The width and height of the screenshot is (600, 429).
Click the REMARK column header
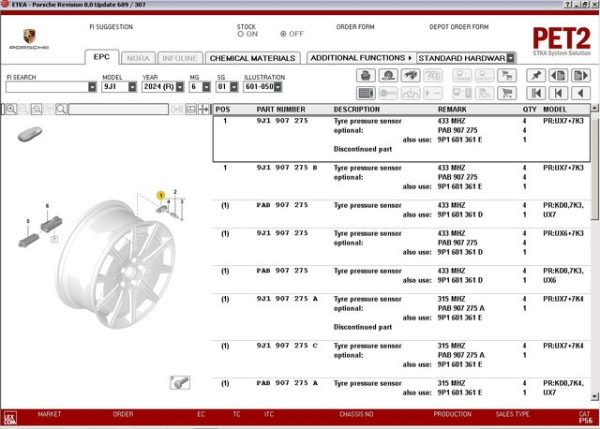452,109
